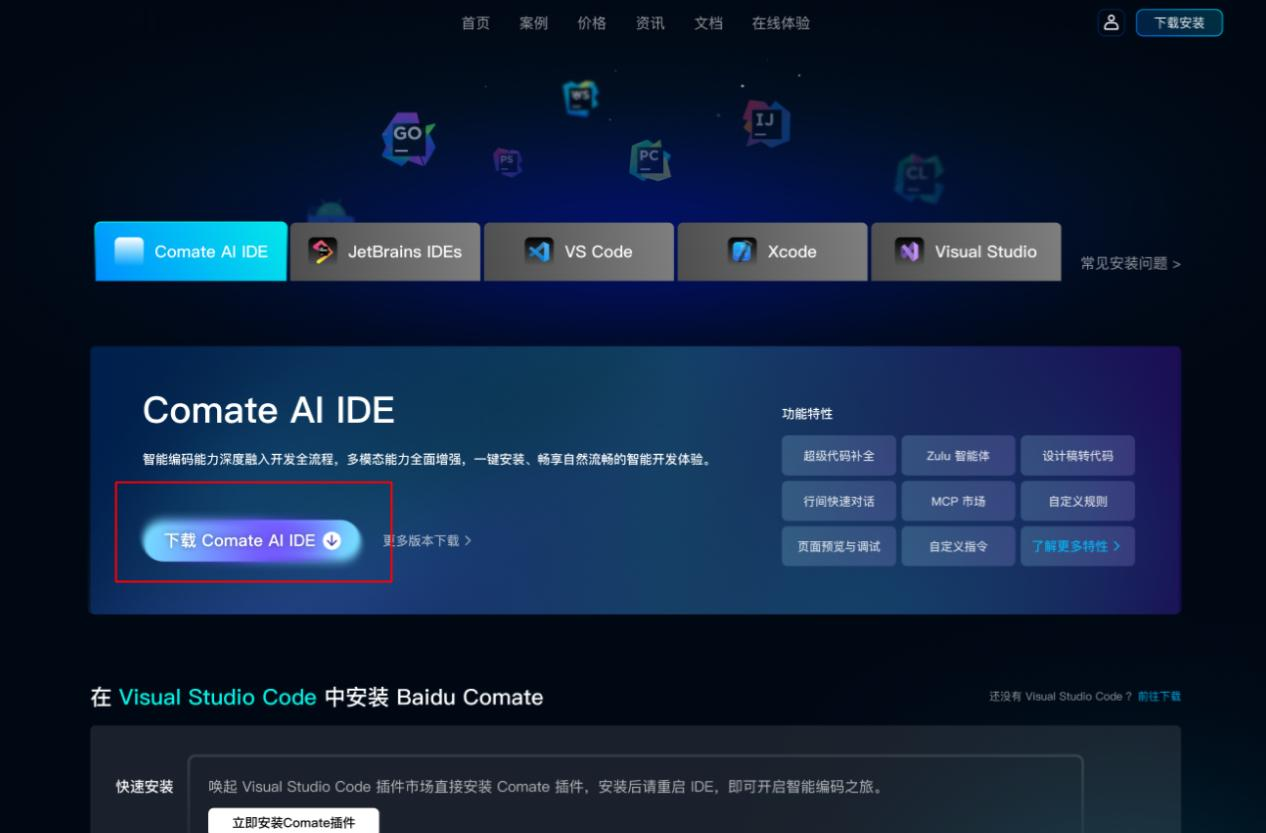Click the 行间快速对话 feature button
This screenshot has width=1266, height=833.
coord(839,501)
